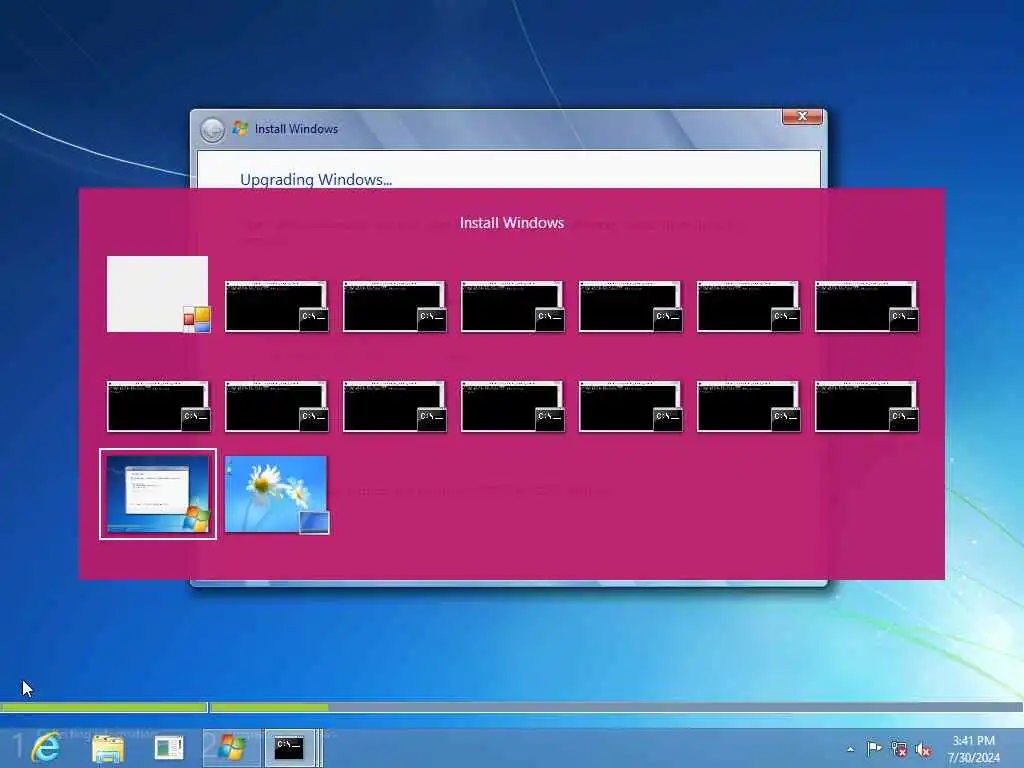
Task: Select the blank white window thumbnail in switcher
Action: tap(158, 294)
